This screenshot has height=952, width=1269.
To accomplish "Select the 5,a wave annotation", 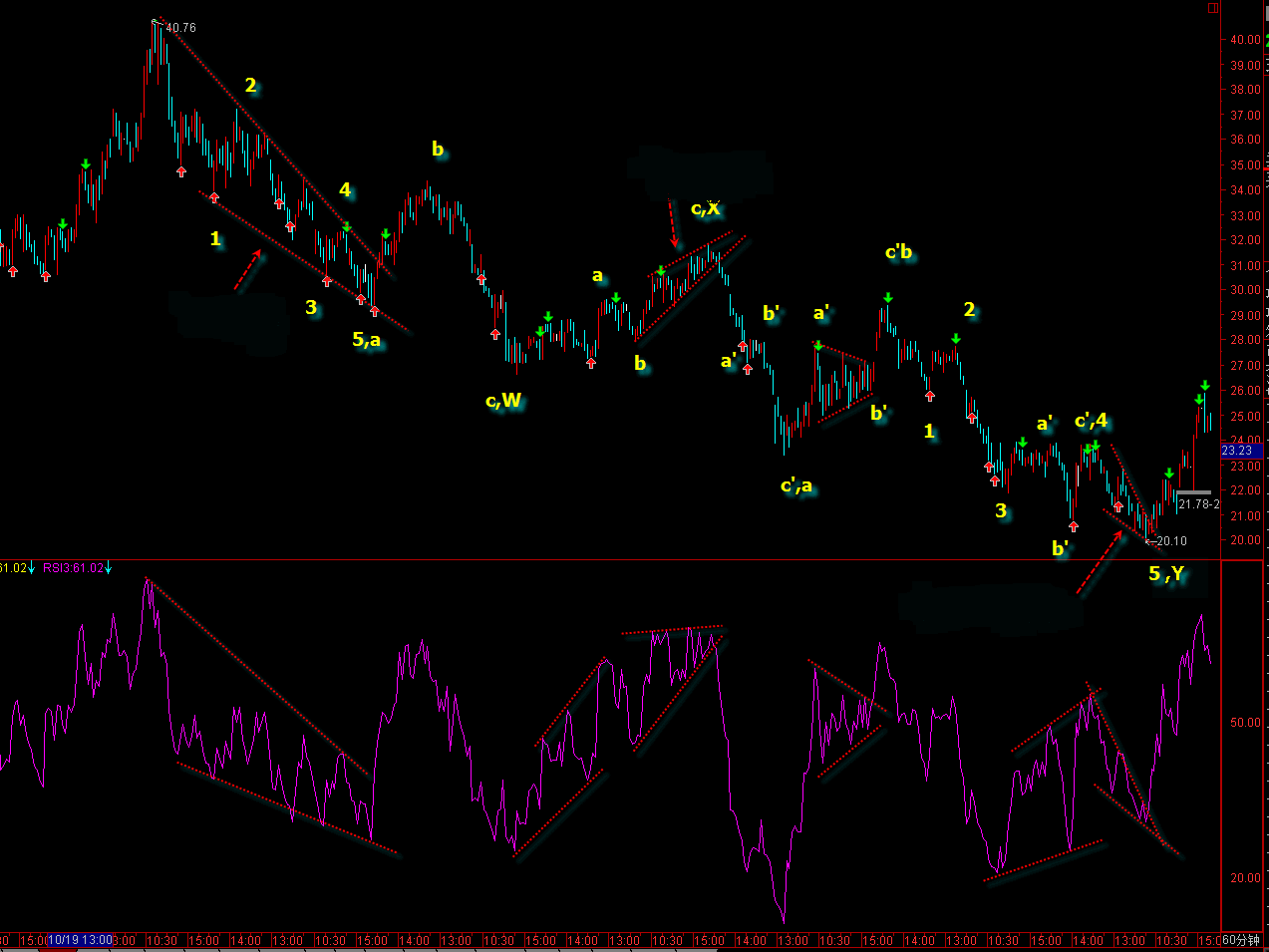I will (367, 340).
